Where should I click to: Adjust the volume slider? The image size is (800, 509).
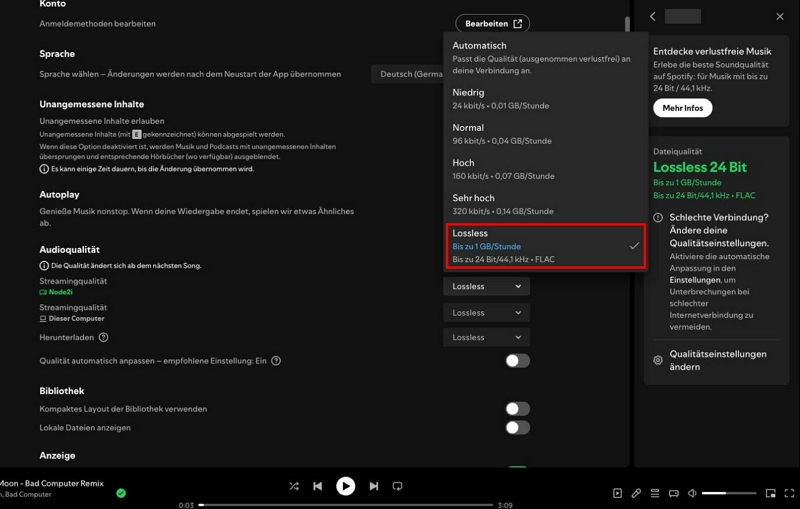pyautogui.click(x=729, y=493)
